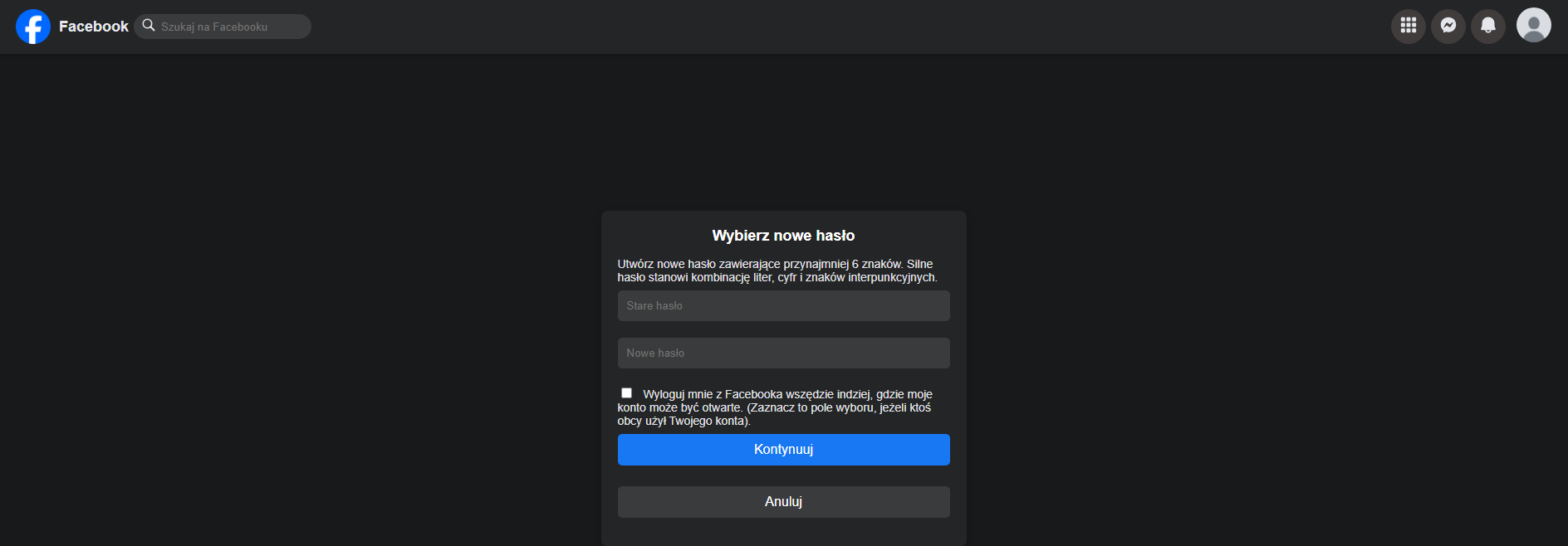1568x546 pixels.
Task: Click the Kontynuuj button
Action: point(783,450)
